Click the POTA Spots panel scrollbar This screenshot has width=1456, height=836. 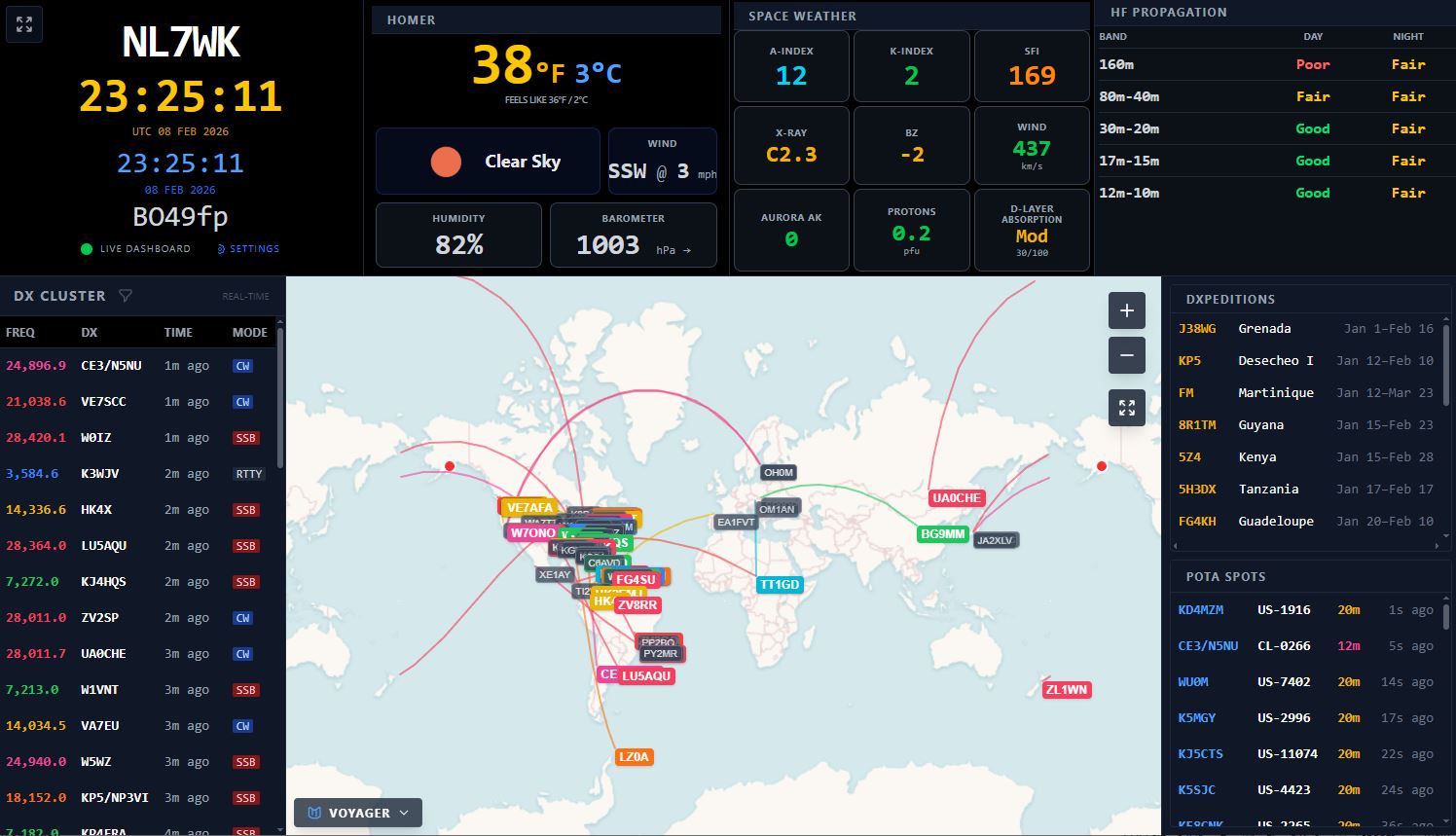click(1445, 615)
